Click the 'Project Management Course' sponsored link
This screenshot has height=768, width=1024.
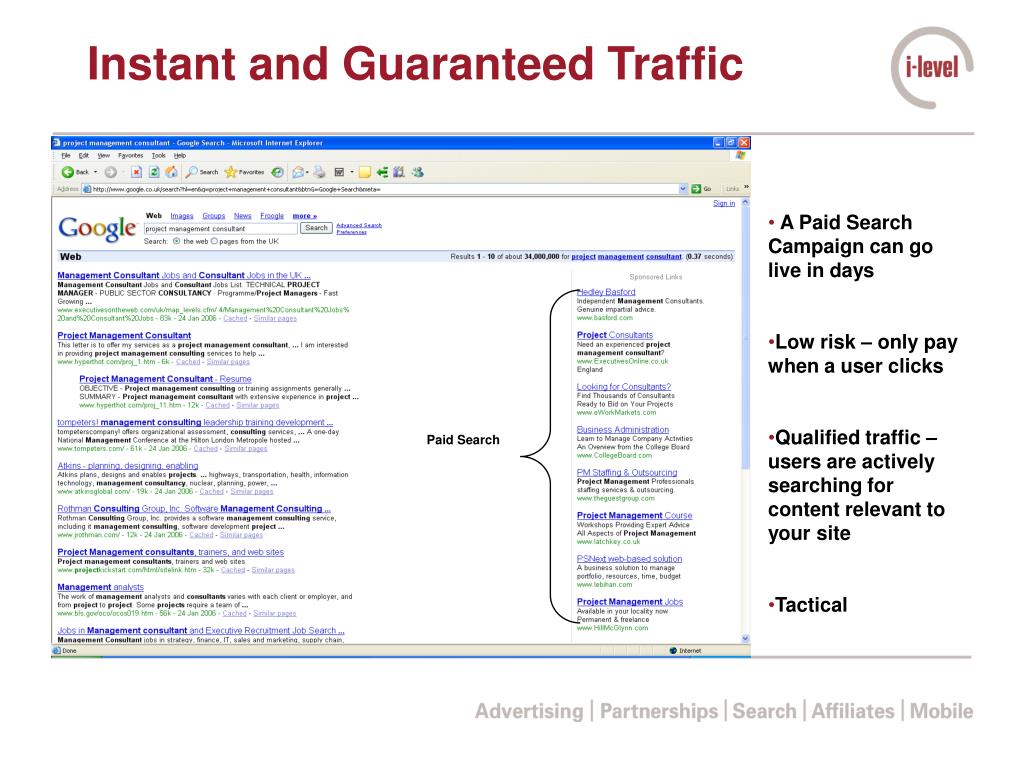tap(634, 516)
